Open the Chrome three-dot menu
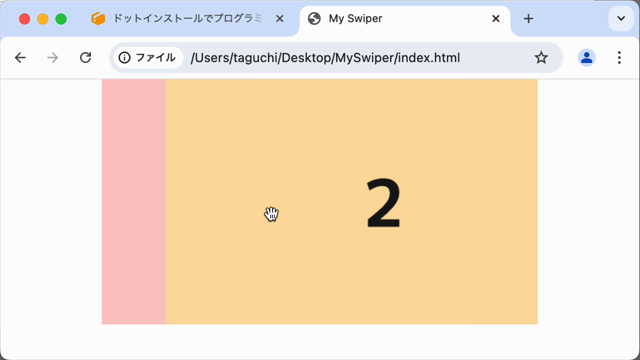The image size is (640, 360). click(619, 58)
